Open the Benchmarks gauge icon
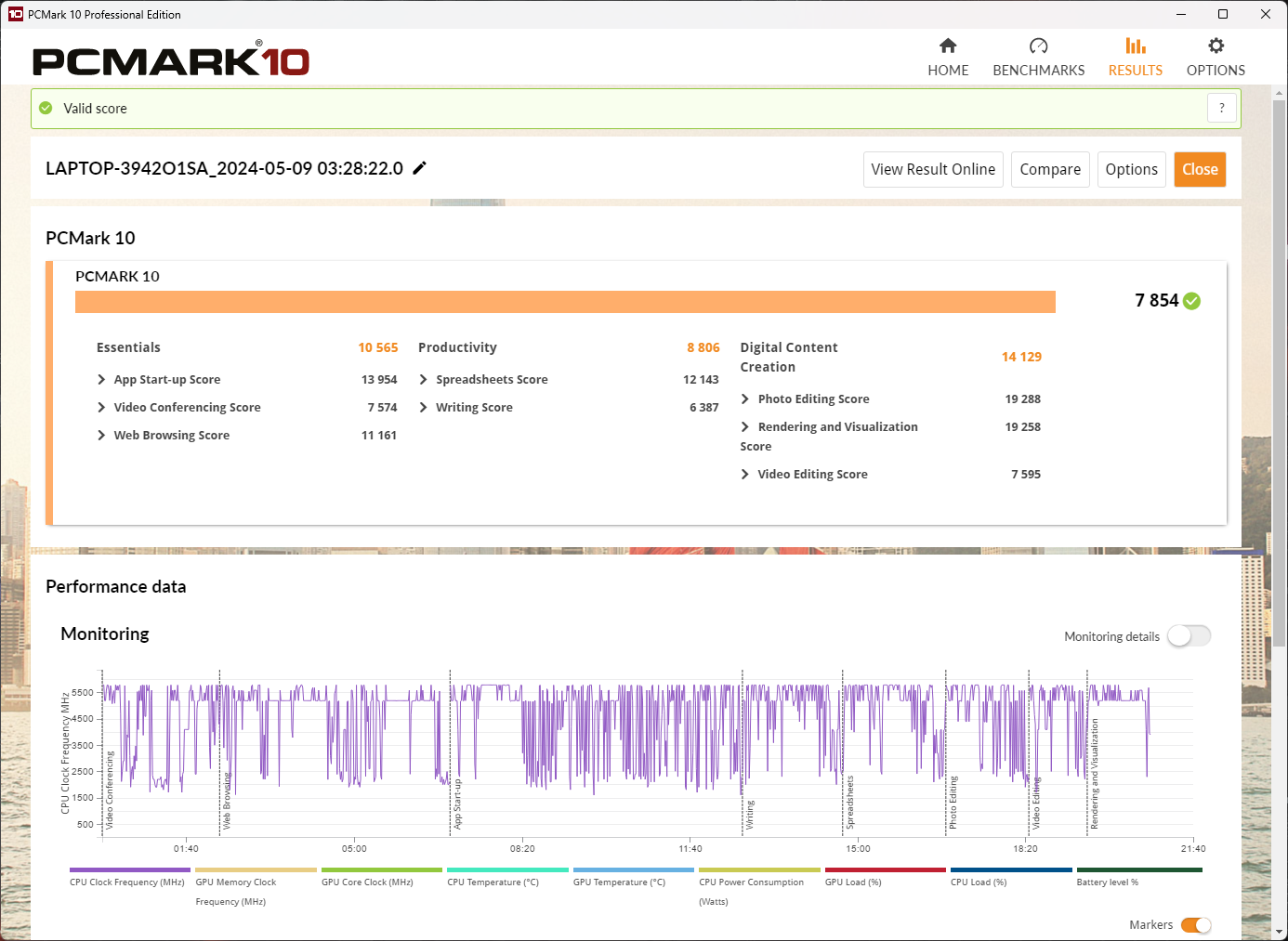The width and height of the screenshot is (1288, 941). tap(1038, 46)
